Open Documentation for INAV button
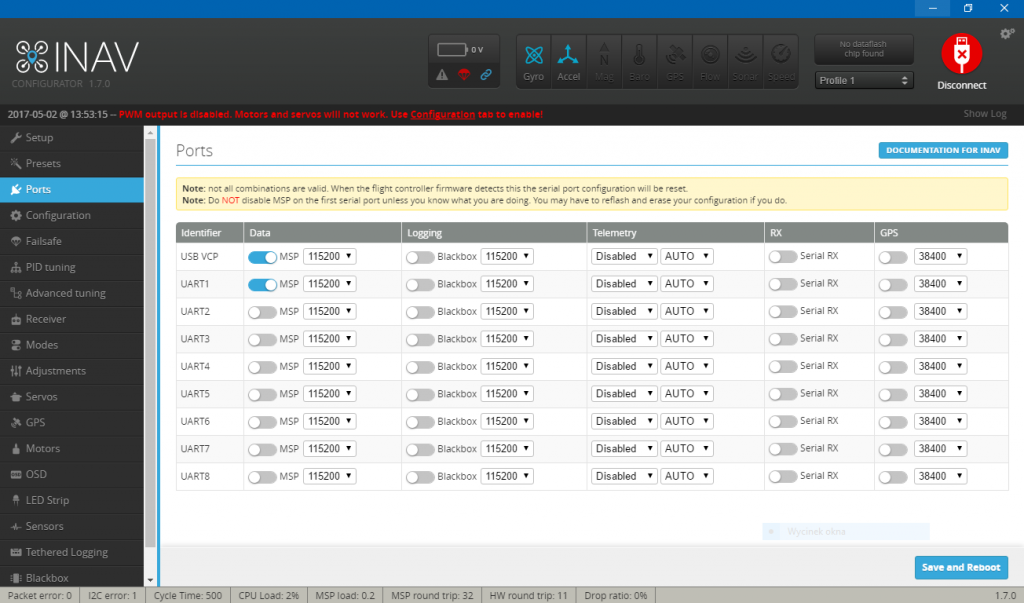This screenshot has height=603, width=1024. [x=943, y=150]
